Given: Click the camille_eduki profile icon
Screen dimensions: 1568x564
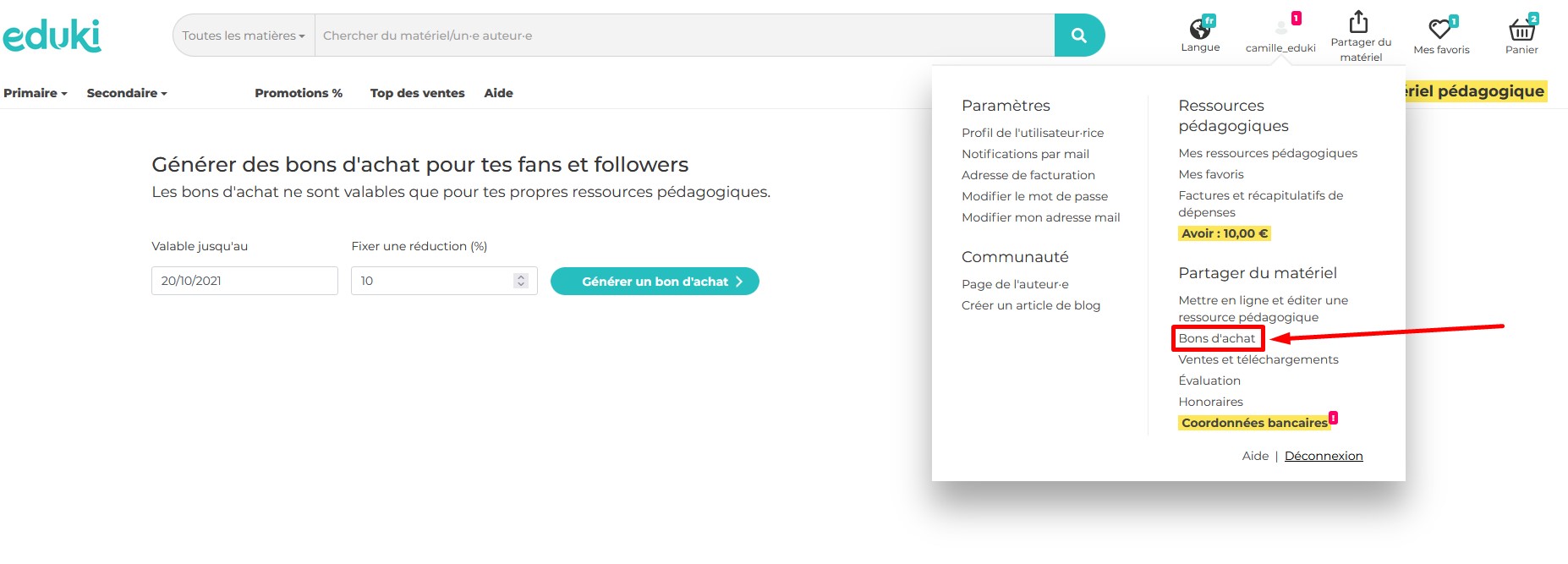Looking at the screenshot, I should 1280,28.
